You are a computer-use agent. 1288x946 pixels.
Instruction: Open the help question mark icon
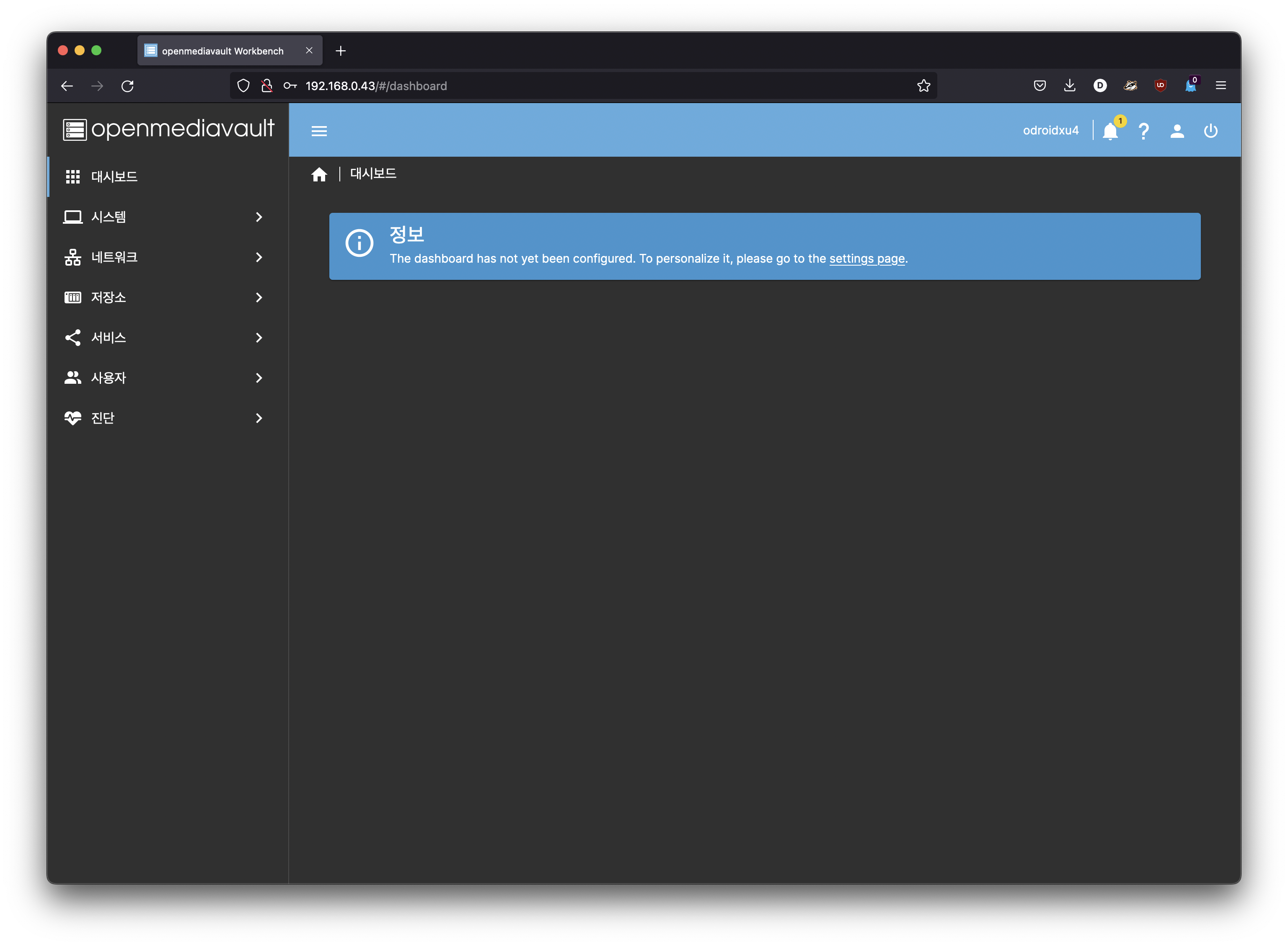tap(1144, 131)
